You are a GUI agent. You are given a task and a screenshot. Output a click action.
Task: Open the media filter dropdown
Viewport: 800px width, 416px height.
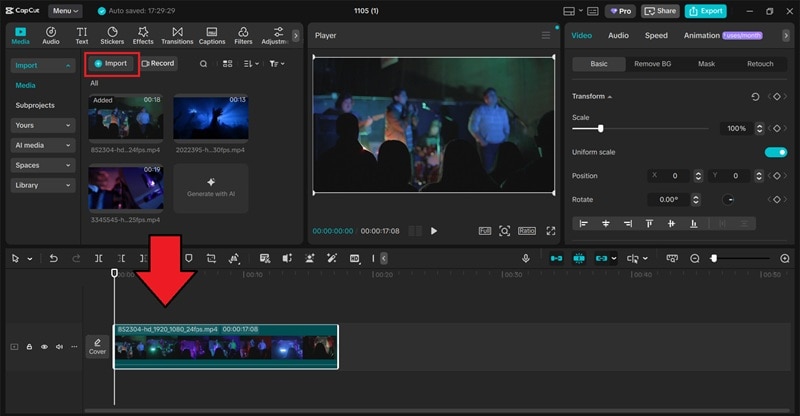point(277,64)
